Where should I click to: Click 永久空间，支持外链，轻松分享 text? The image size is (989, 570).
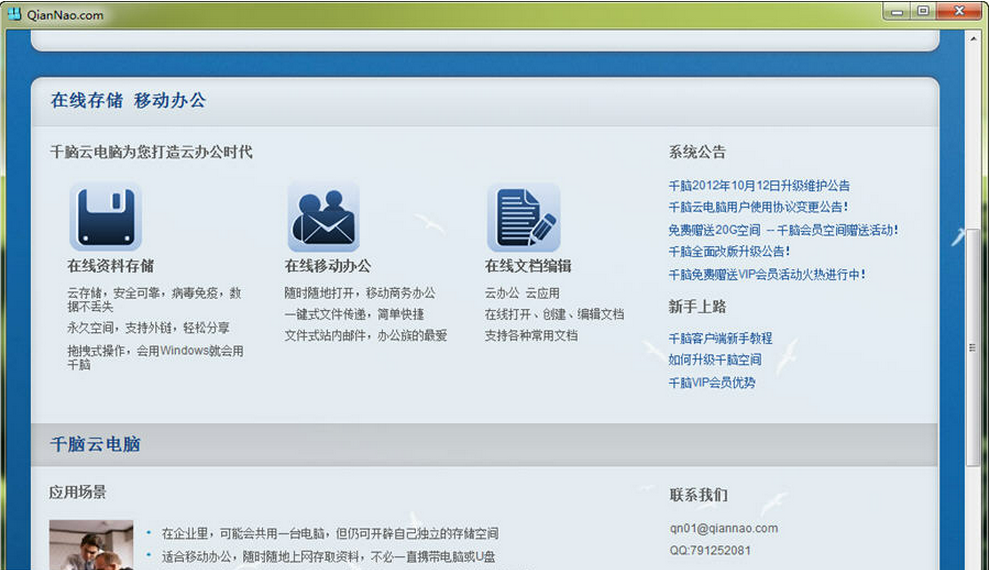[x=148, y=328]
